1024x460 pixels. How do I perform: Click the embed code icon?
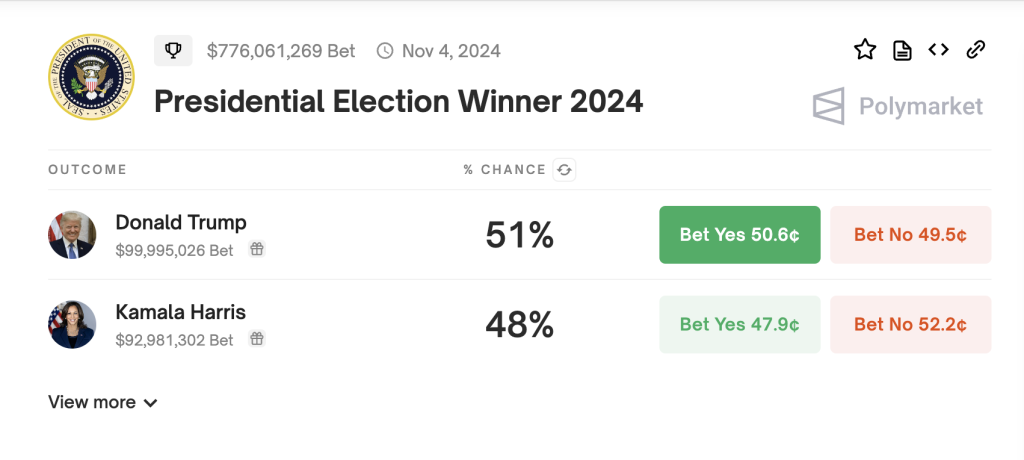coord(938,50)
